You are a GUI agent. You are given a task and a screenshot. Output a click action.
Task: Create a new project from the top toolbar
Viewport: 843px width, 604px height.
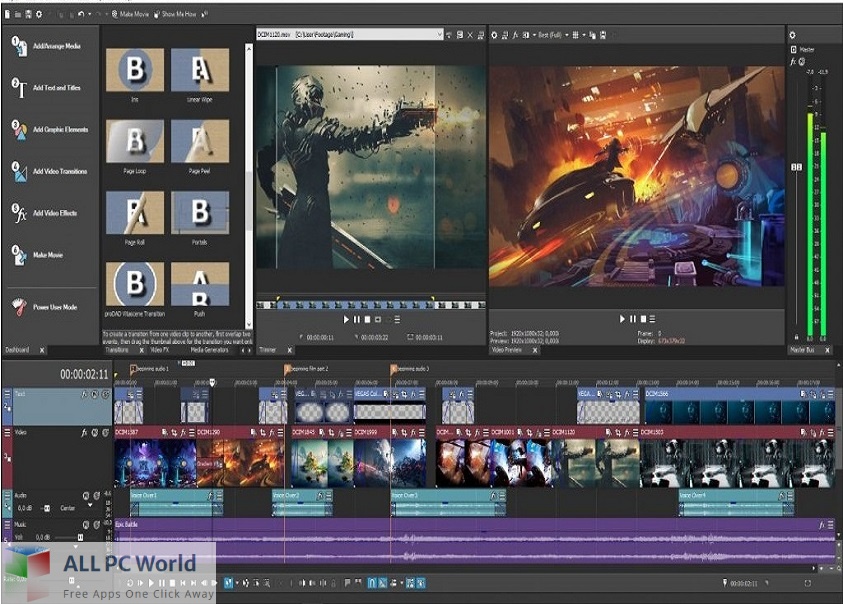7,15
